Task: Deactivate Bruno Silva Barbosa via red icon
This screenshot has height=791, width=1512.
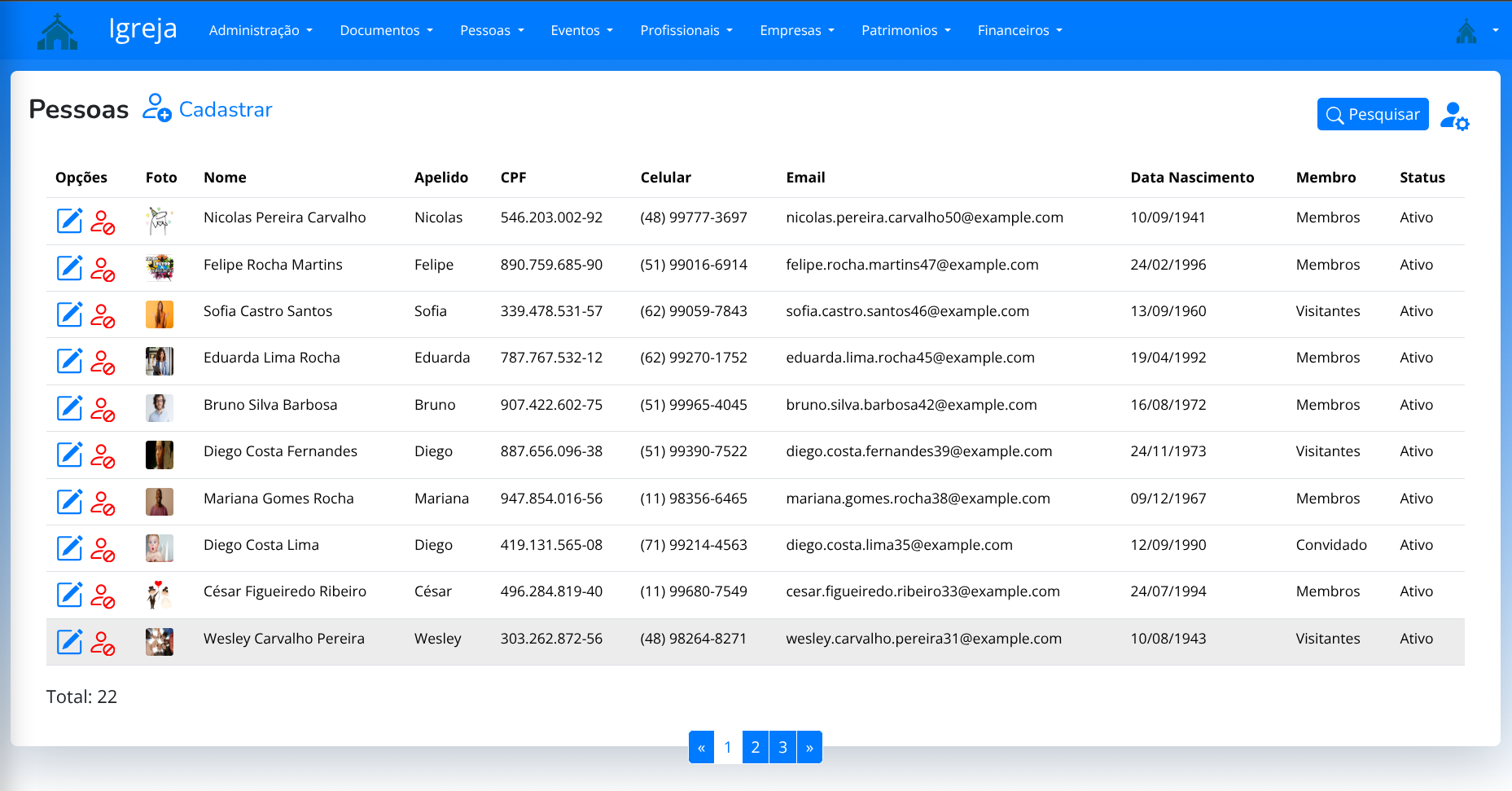Action: click(x=103, y=408)
